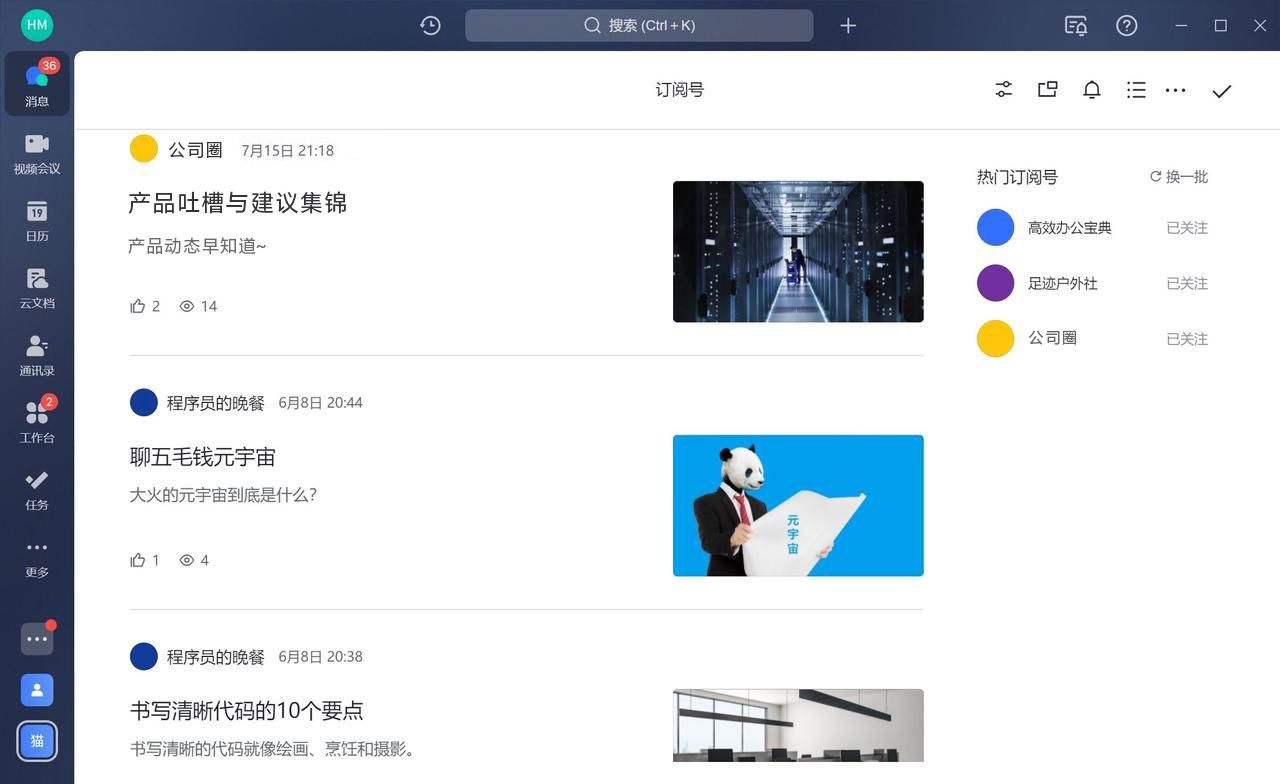1280x784 pixels.
Task: Open the history clock icon
Action: [430, 25]
